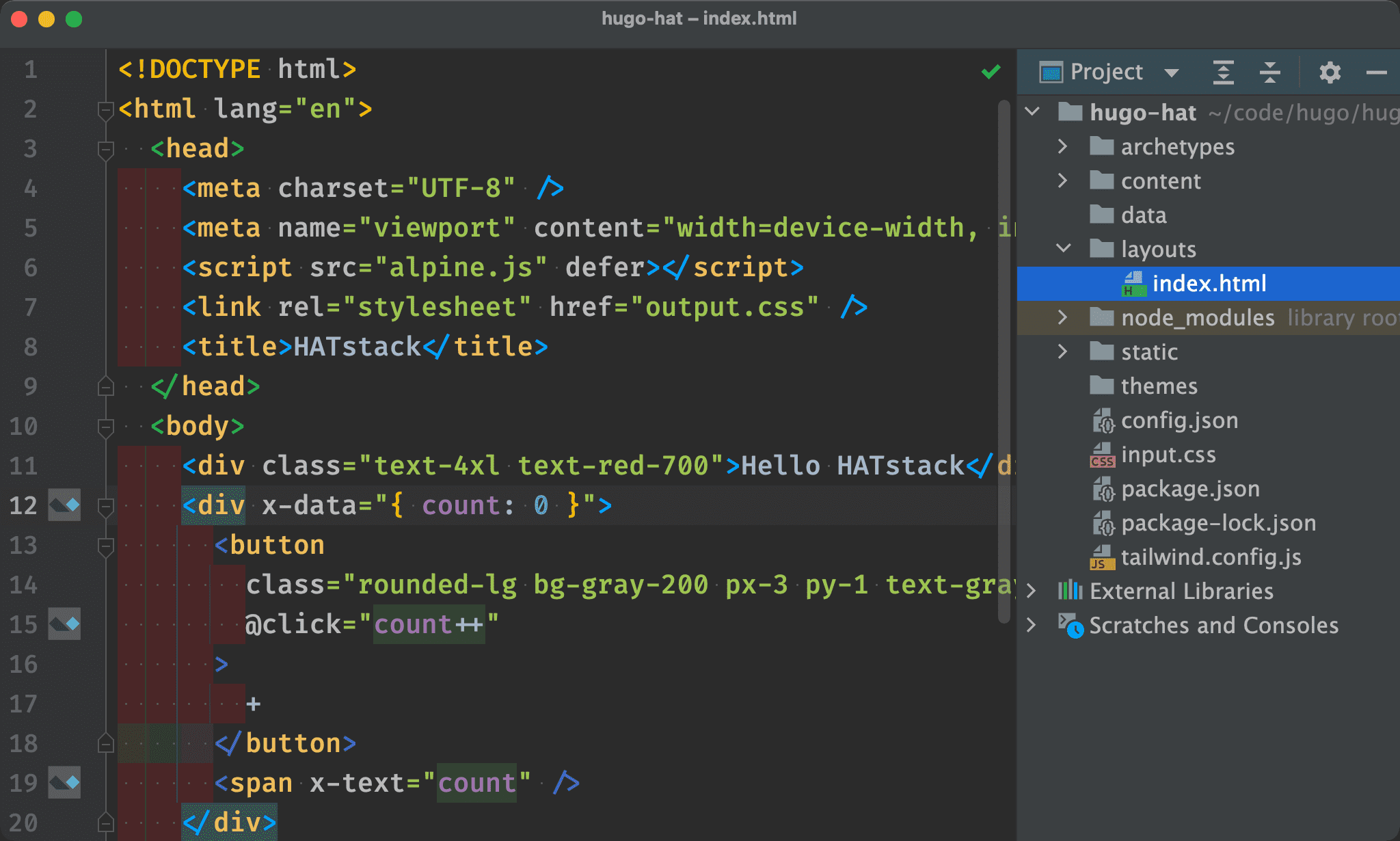This screenshot has width=1400, height=841.
Task: Select index.html in project tree
Action: coord(1209,284)
